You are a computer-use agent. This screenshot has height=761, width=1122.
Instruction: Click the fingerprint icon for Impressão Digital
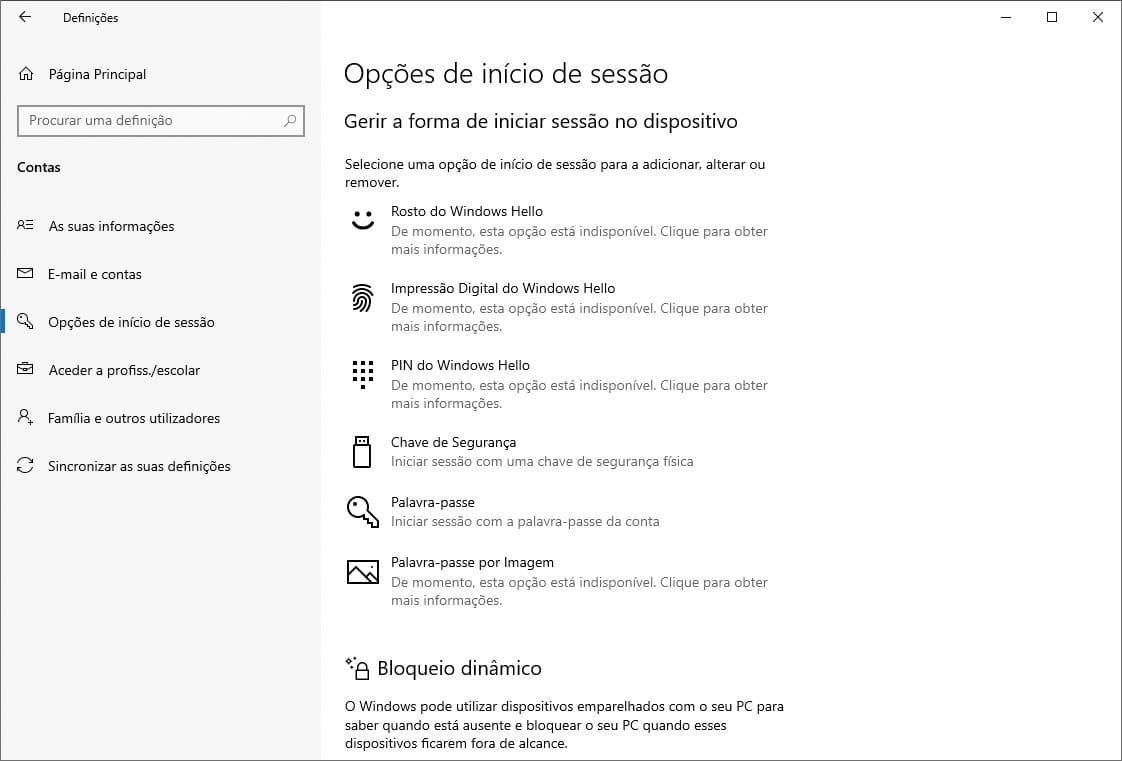[363, 298]
